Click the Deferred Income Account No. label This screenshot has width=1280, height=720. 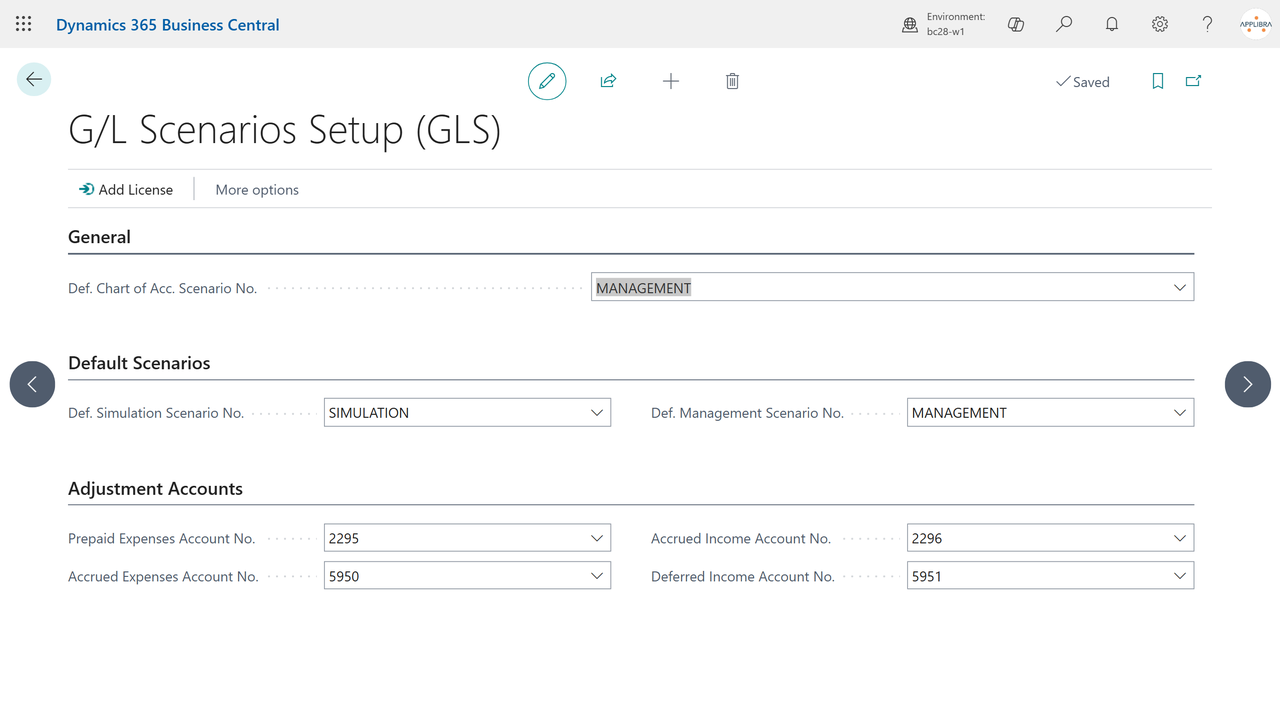click(x=743, y=576)
